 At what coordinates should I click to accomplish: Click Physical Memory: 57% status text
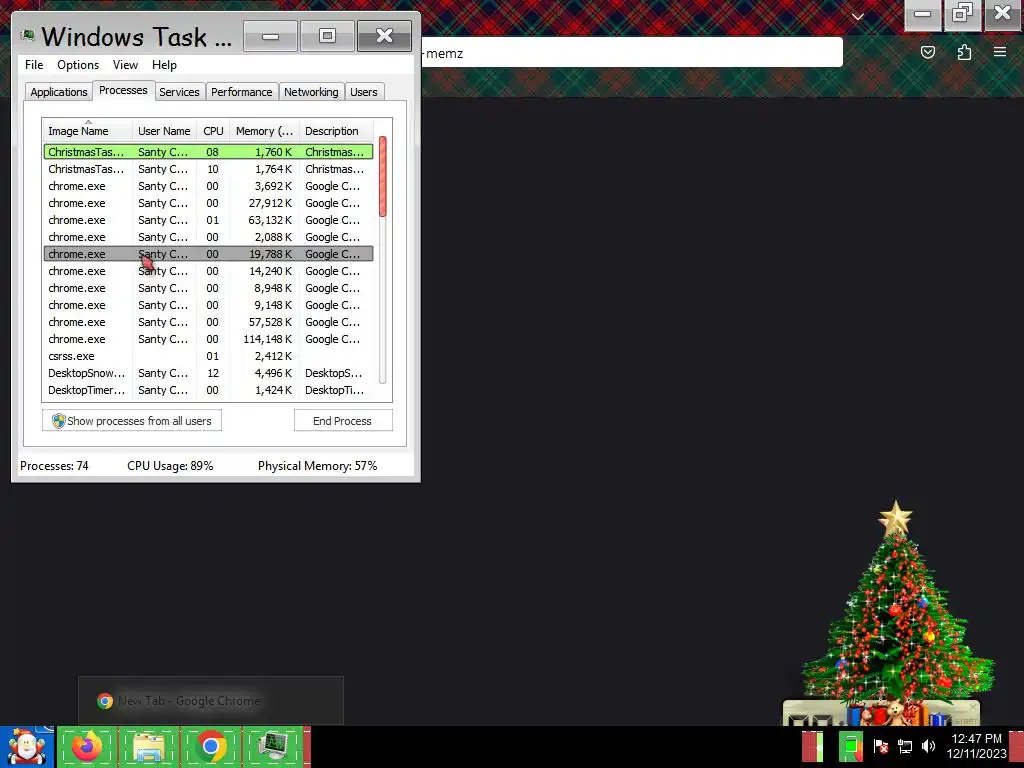(317, 466)
